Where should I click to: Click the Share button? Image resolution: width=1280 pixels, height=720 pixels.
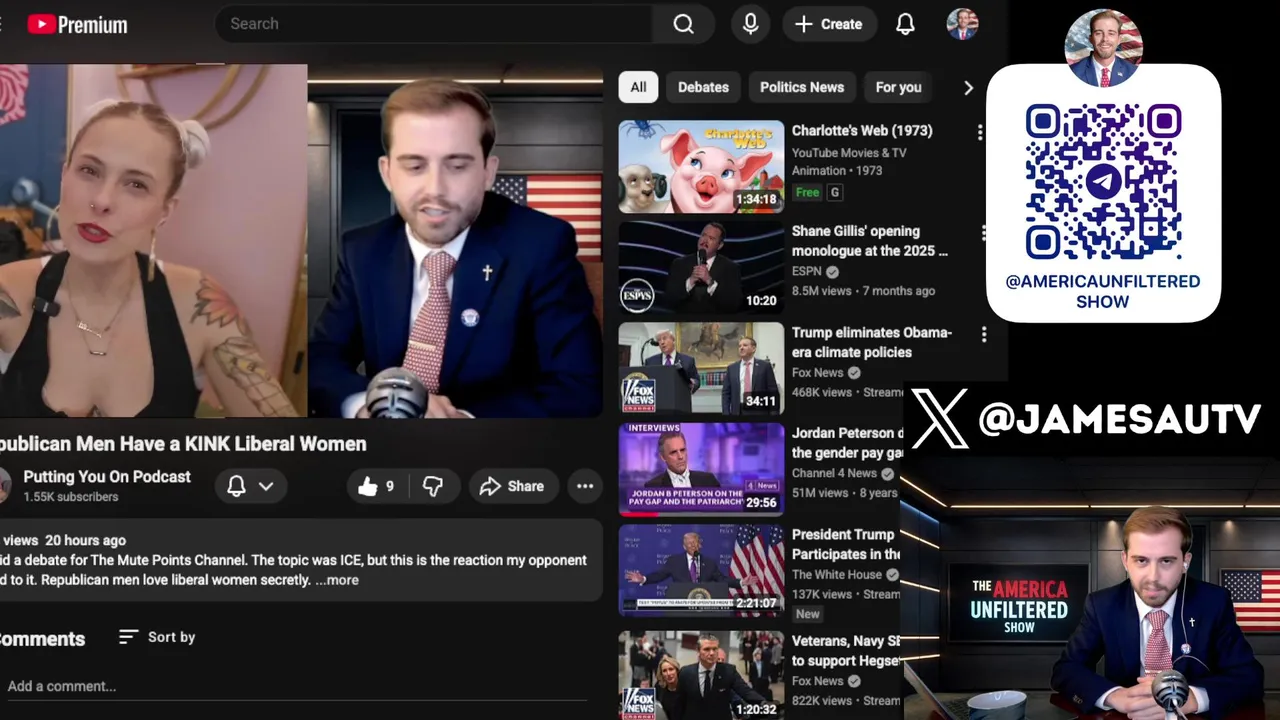tap(512, 486)
